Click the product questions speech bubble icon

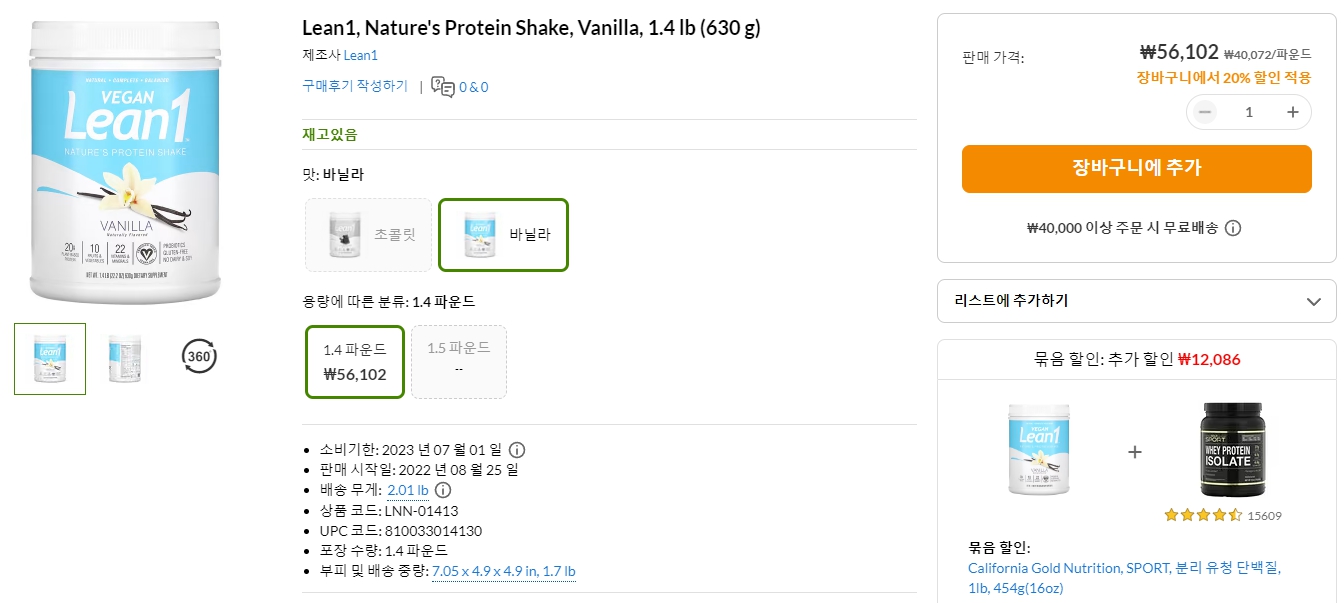pos(443,87)
